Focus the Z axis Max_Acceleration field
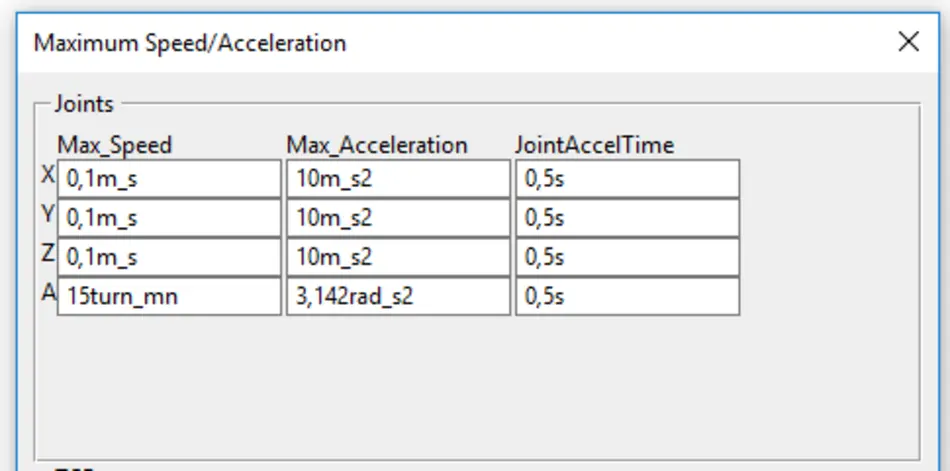This screenshot has height=471, width=950. pyautogui.click(x=398, y=257)
